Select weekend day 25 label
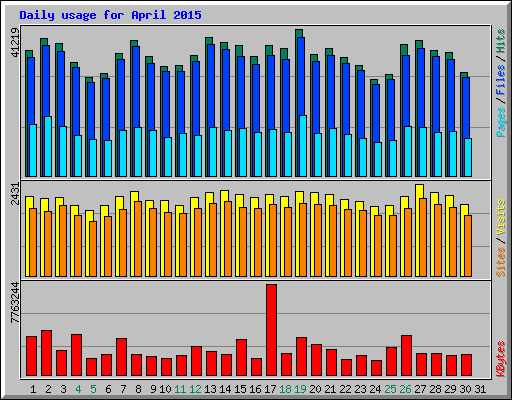Screen dimensions: 512x400 (390, 389)
